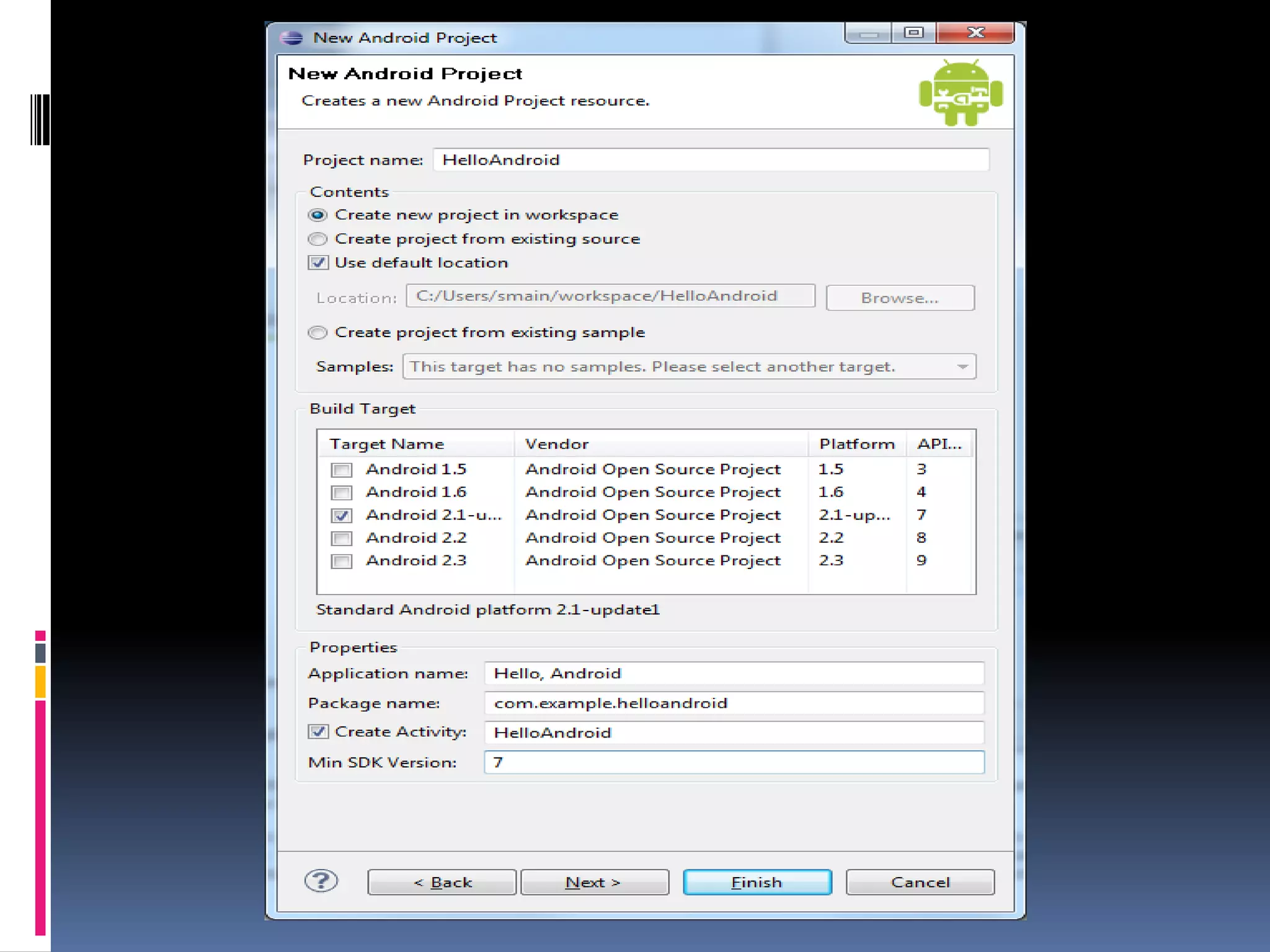The height and width of the screenshot is (952, 1270).
Task: Toggle Use default location checkbox
Action: pyautogui.click(x=318, y=263)
